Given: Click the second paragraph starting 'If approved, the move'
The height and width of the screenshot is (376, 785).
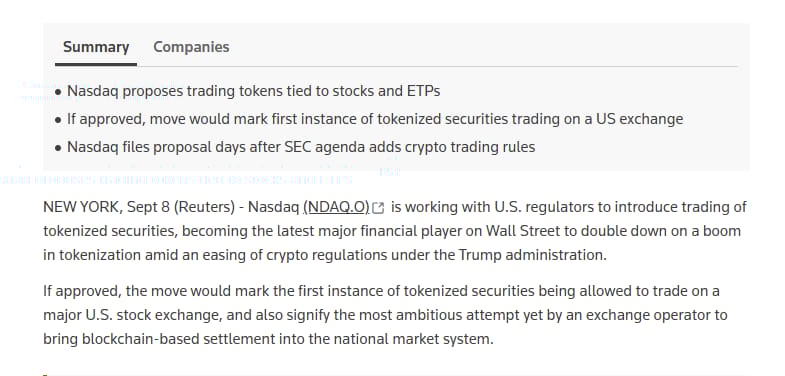Looking at the screenshot, I should click(385, 315).
